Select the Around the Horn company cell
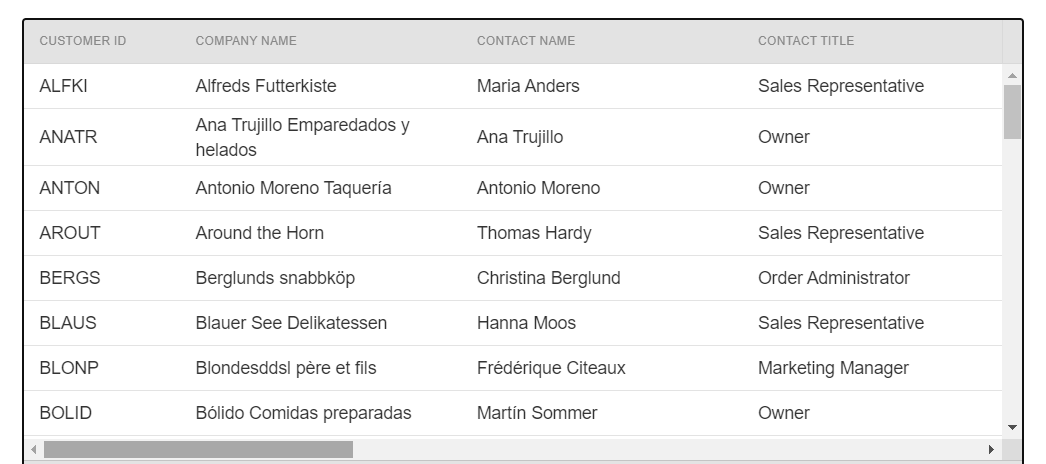The image size is (1046, 464). click(260, 233)
